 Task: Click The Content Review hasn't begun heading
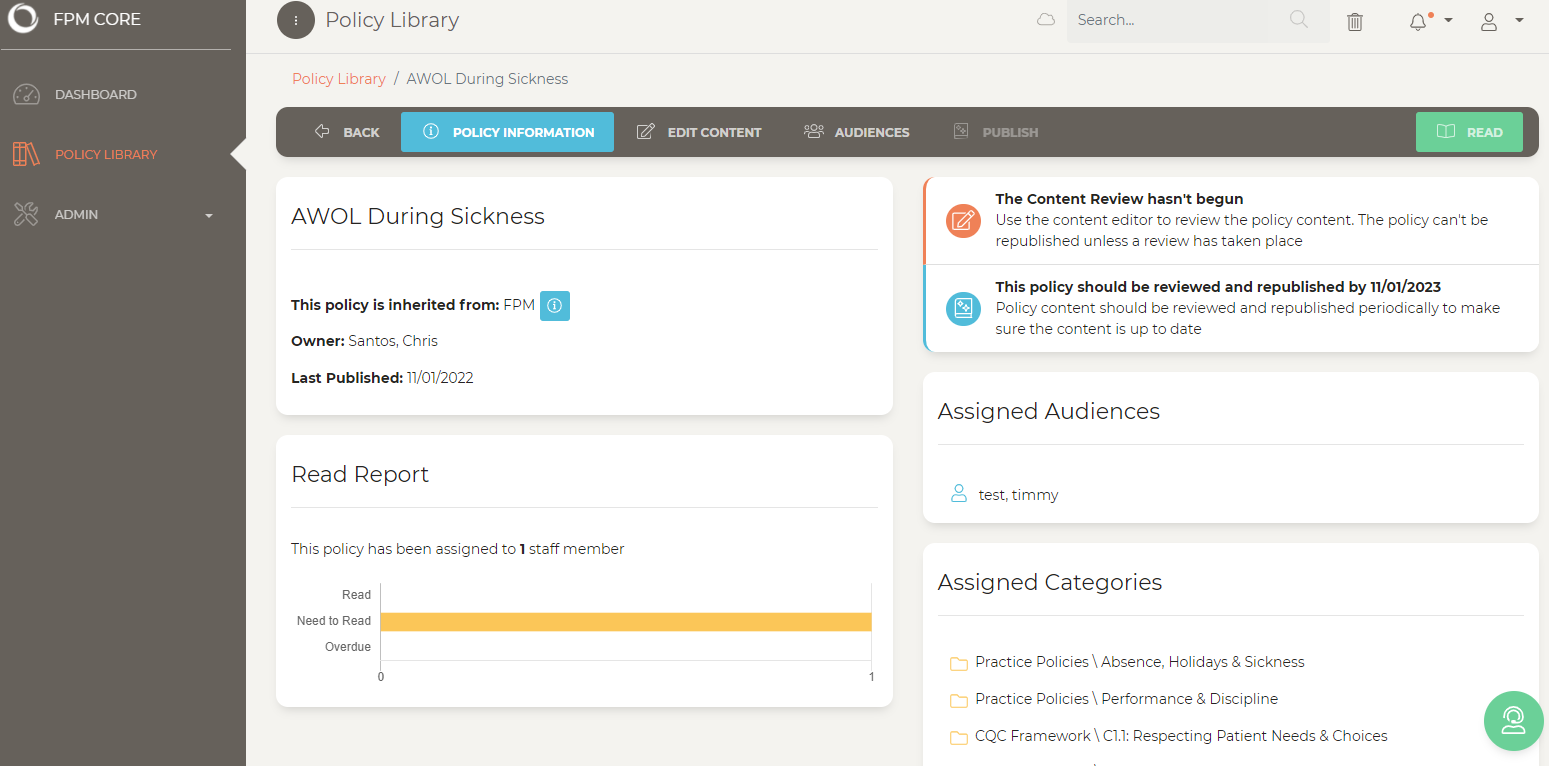pyautogui.click(x=1119, y=199)
